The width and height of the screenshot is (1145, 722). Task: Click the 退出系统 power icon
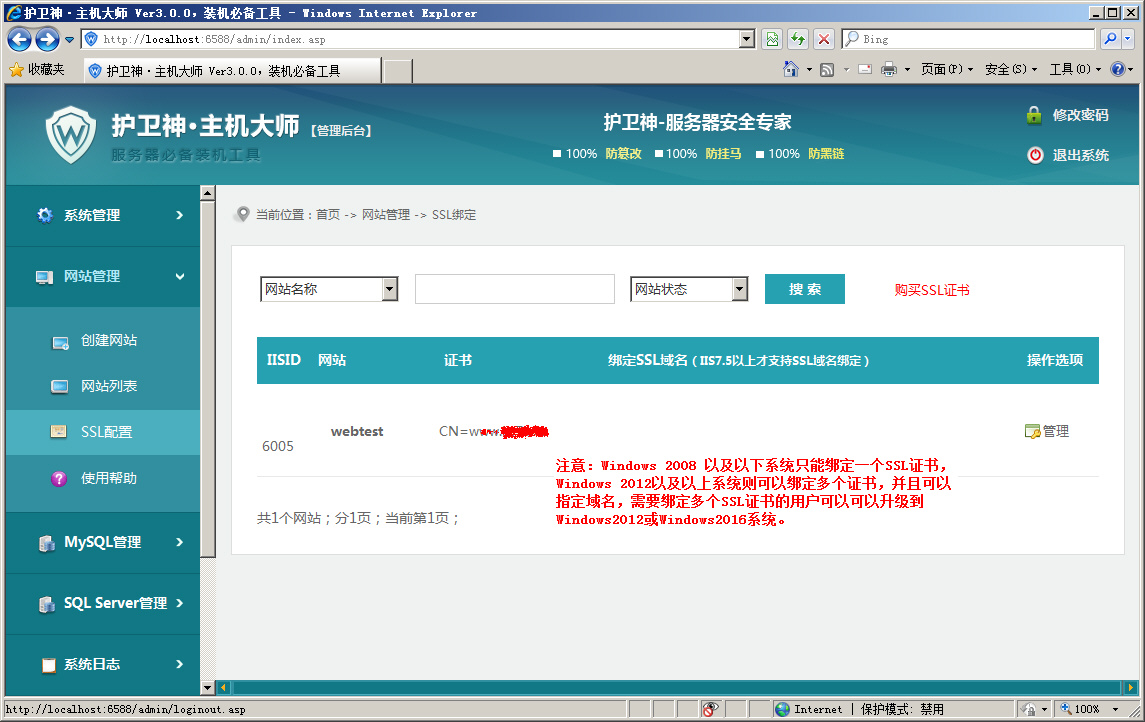click(x=1034, y=155)
